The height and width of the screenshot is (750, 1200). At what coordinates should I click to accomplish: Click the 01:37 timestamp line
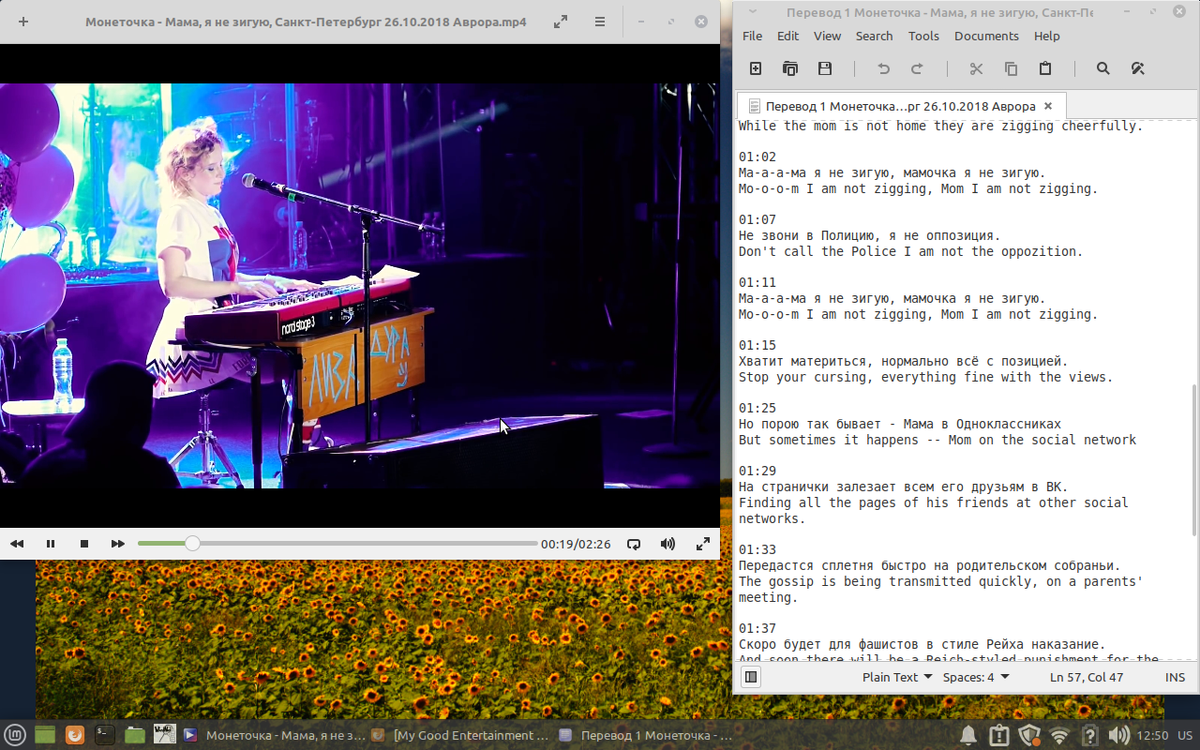[757, 628]
